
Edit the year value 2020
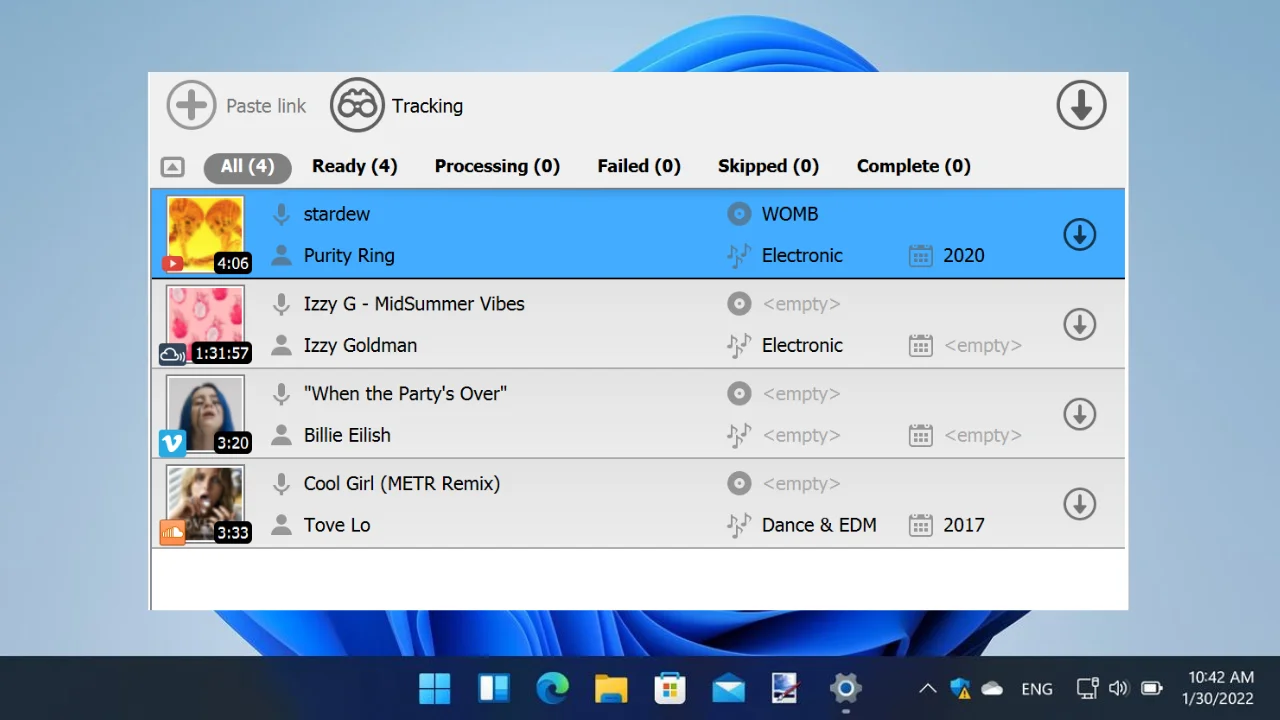point(964,256)
